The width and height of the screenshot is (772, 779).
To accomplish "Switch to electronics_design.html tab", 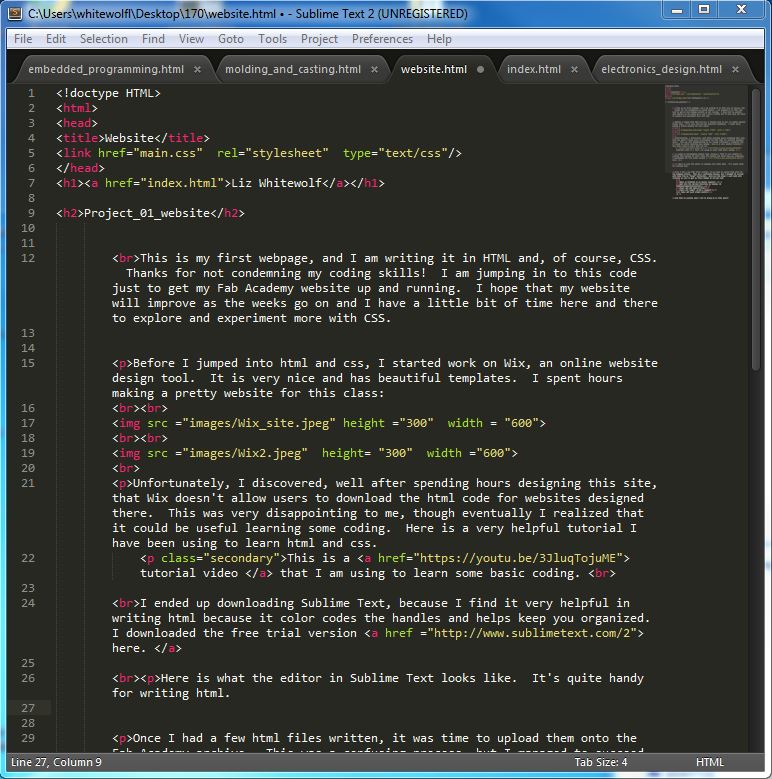I will pyautogui.click(x=661, y=69).
